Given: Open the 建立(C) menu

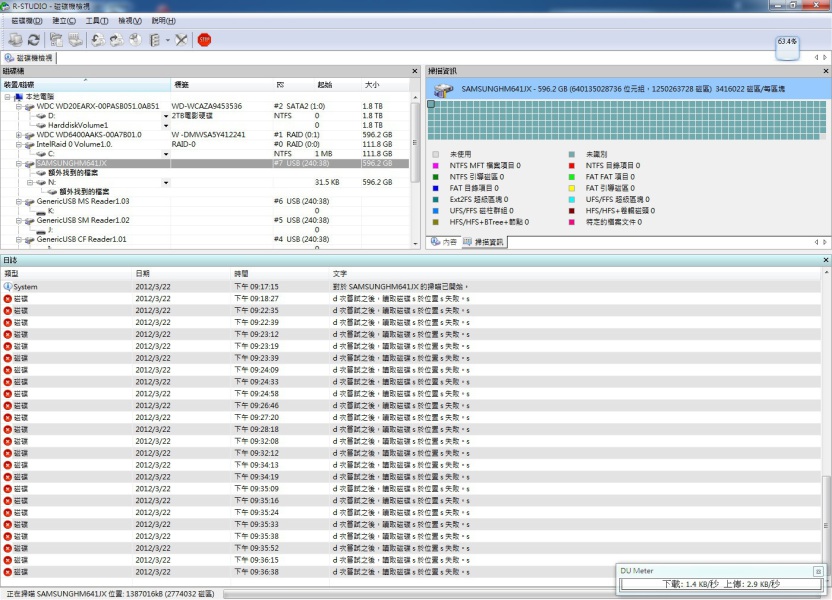Looking at the screenshot, I should pos(64,21).
